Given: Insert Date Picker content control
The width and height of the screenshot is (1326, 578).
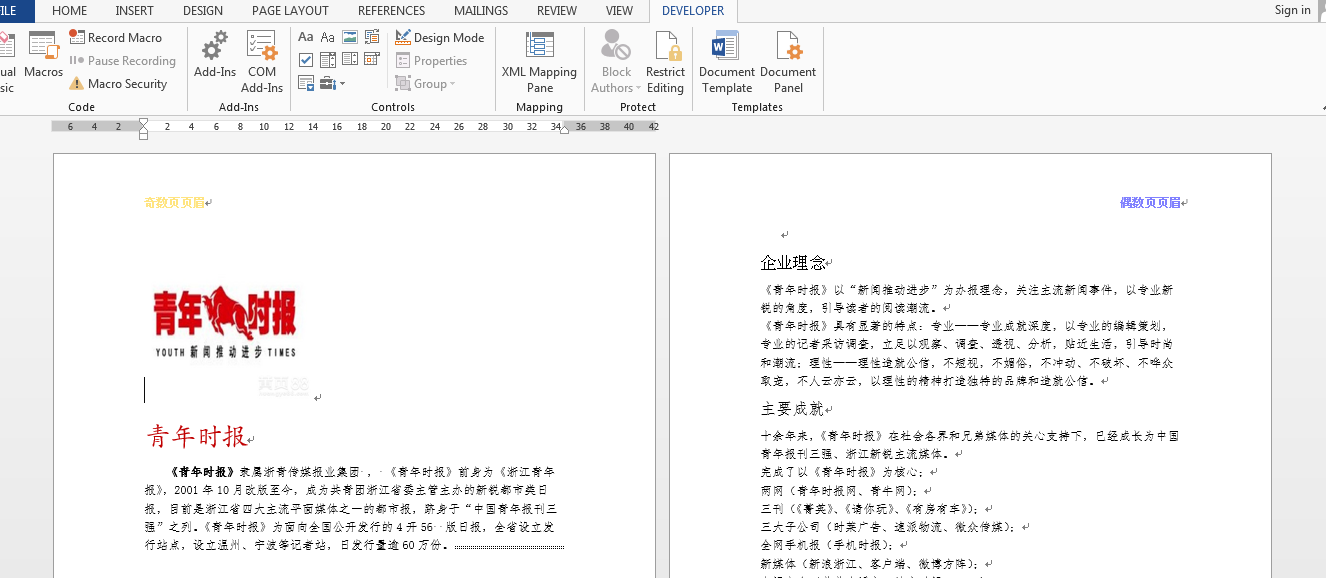Looking at the screenshot, I should (372, 60).
